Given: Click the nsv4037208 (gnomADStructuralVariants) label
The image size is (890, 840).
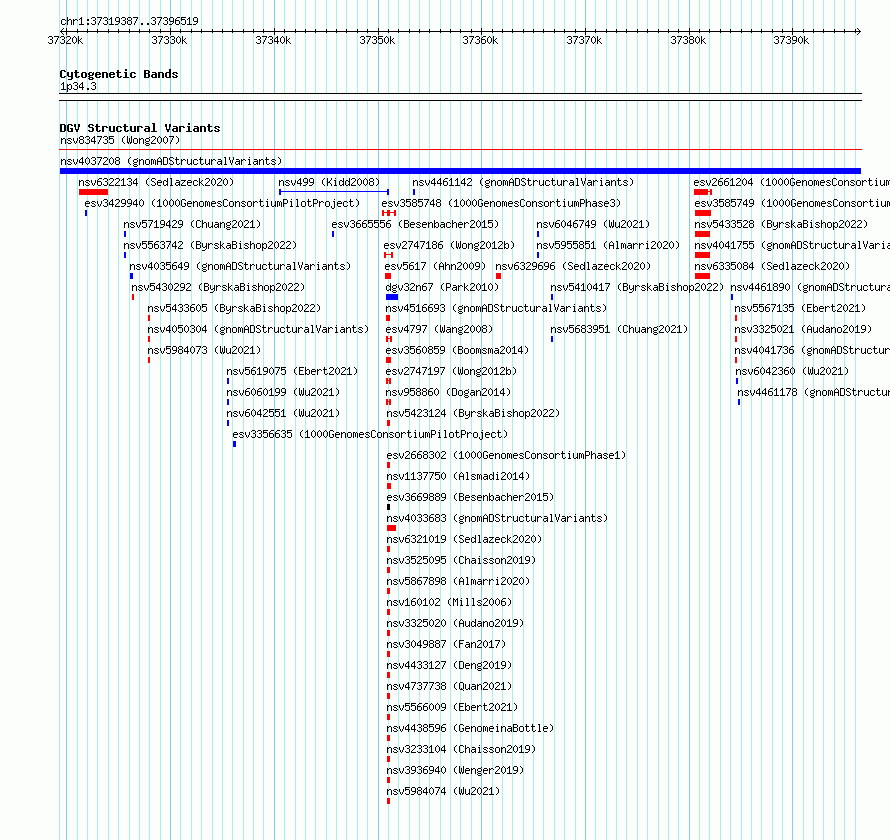Looking at the screenshot, I should tap(171, 161).
